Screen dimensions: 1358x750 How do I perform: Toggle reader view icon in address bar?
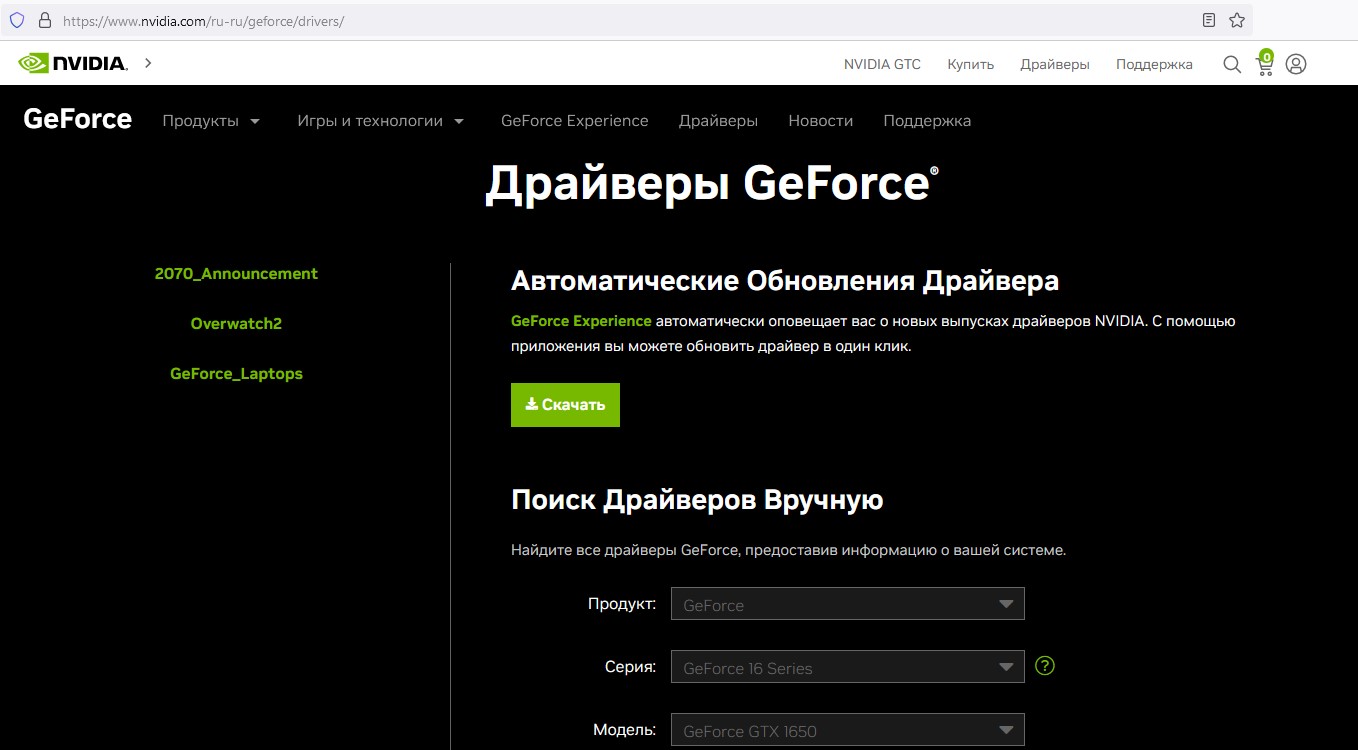[x=1209, y=20]
